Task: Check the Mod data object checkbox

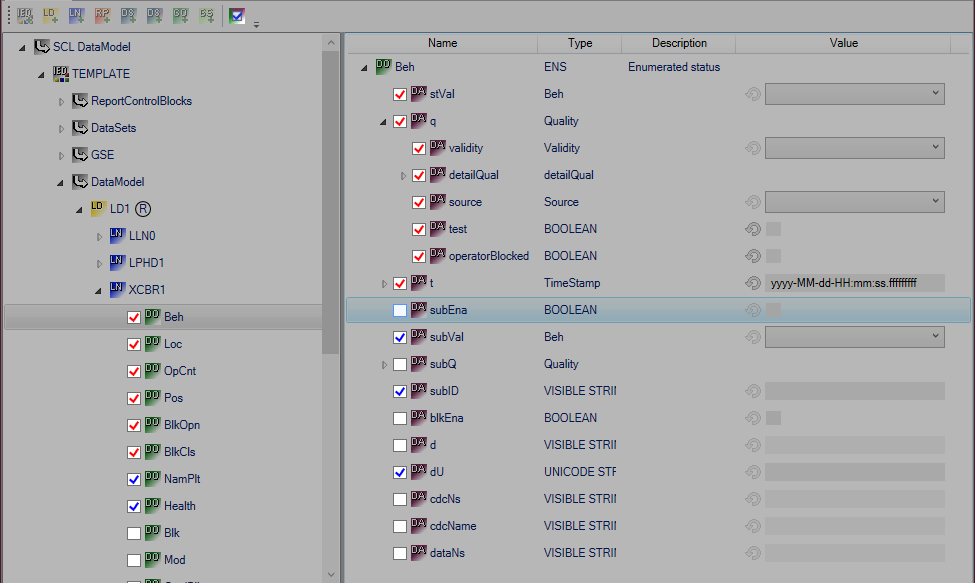Action: pos(134,560)
